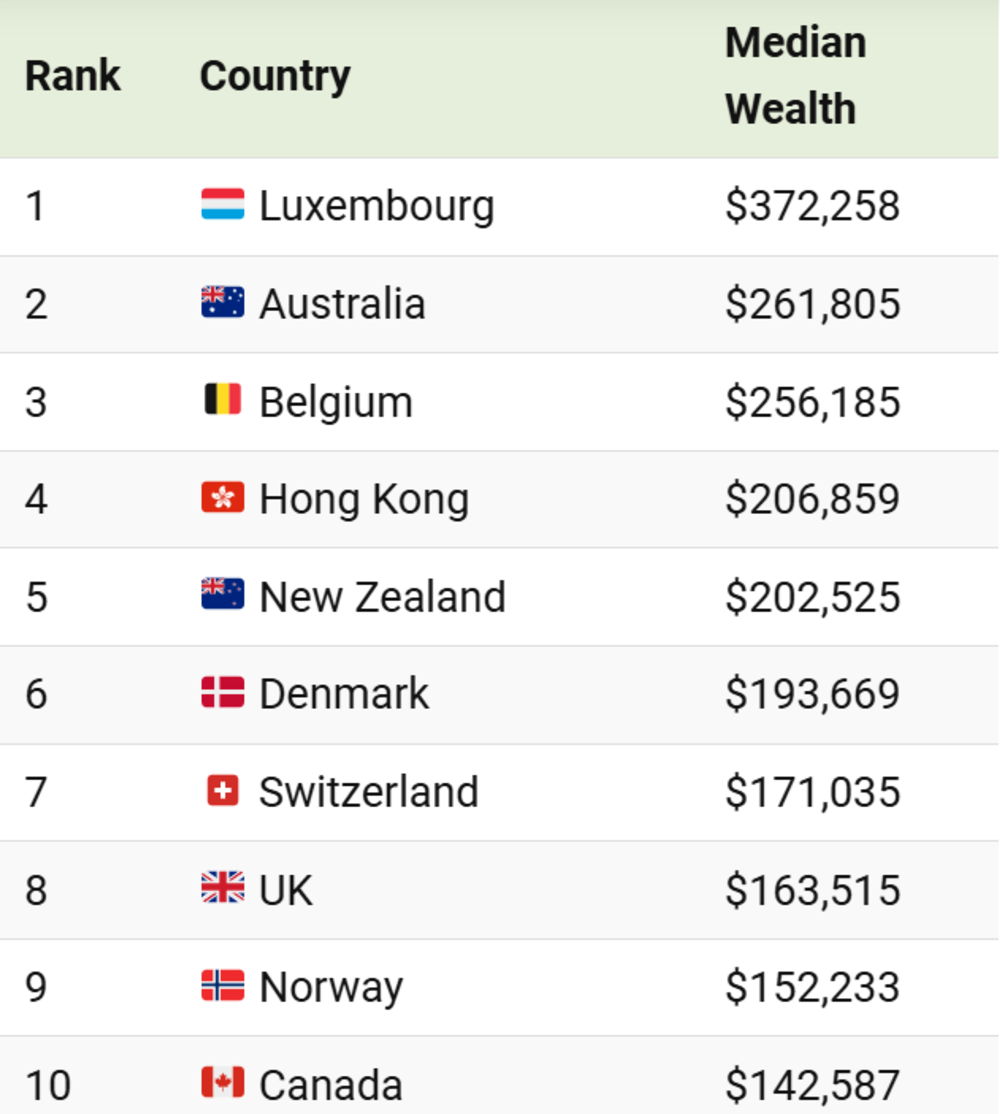Click the Luxembourg flag icon
Image resolution: width=1000 pixels, height=1114 pixels.
point(222,204)
